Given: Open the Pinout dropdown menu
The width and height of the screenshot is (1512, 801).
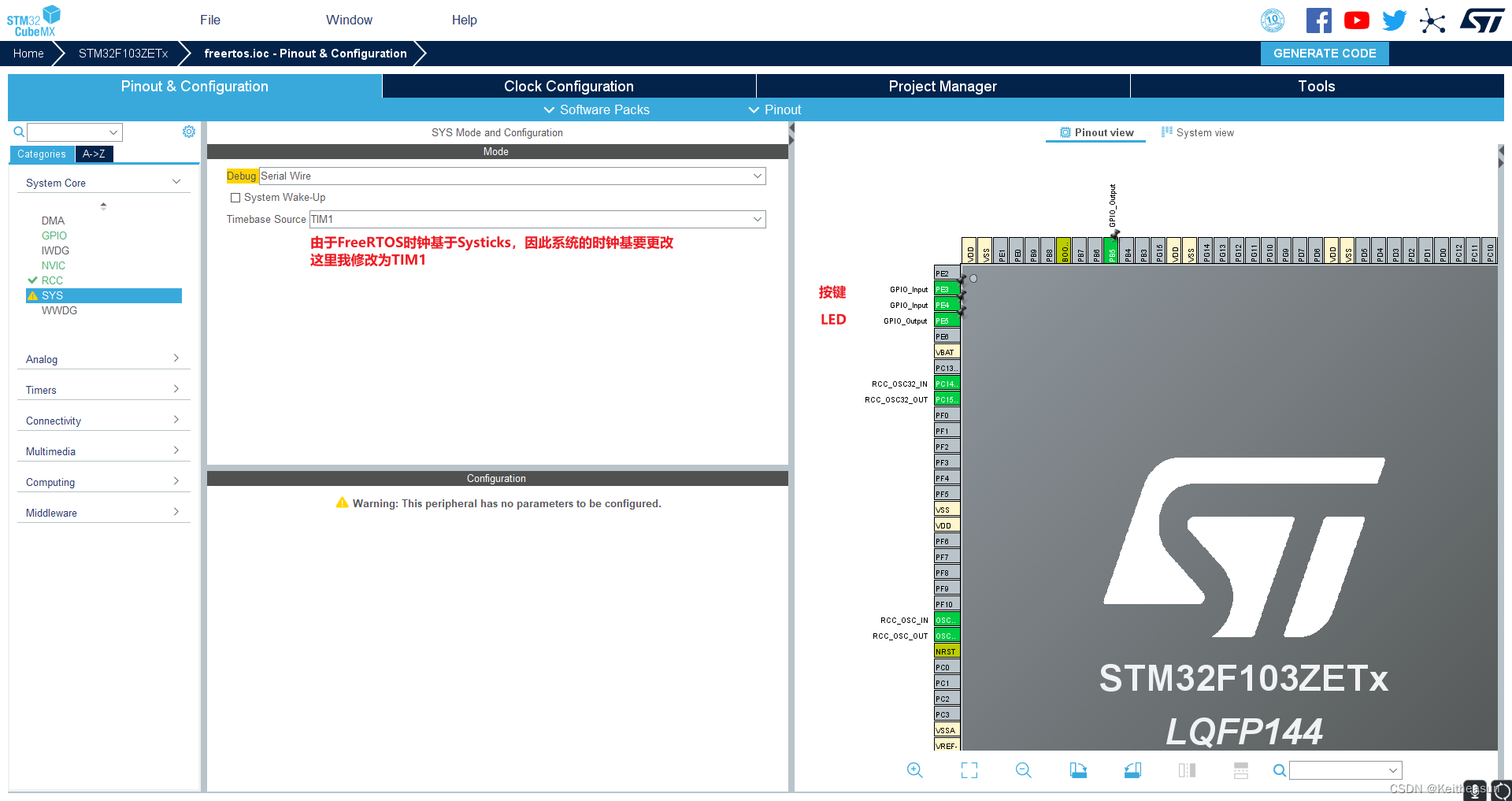Looking at the screenshot, I should click(775, 109).
